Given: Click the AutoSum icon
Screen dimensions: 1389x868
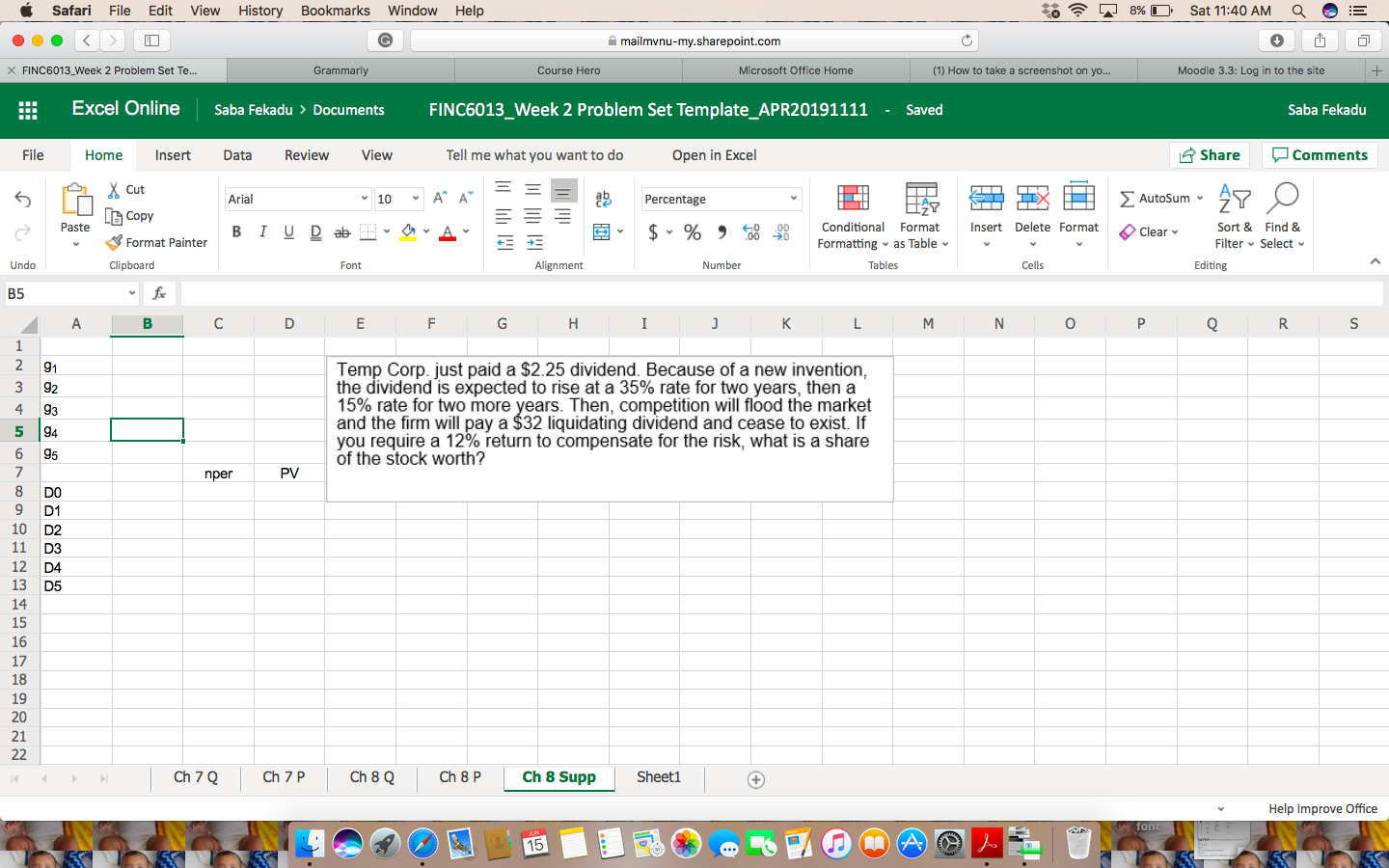Looking at the screenshot, I should pyautogui.click(x=1155, y=198).
